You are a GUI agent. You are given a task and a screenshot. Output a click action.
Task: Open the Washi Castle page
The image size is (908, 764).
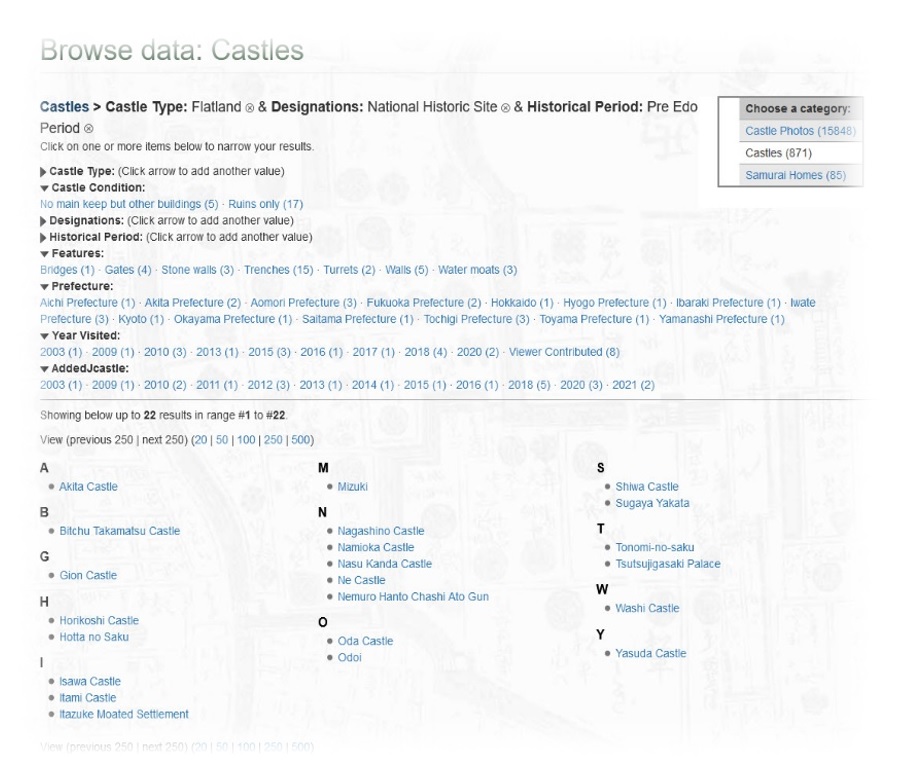tap(647, 609)
